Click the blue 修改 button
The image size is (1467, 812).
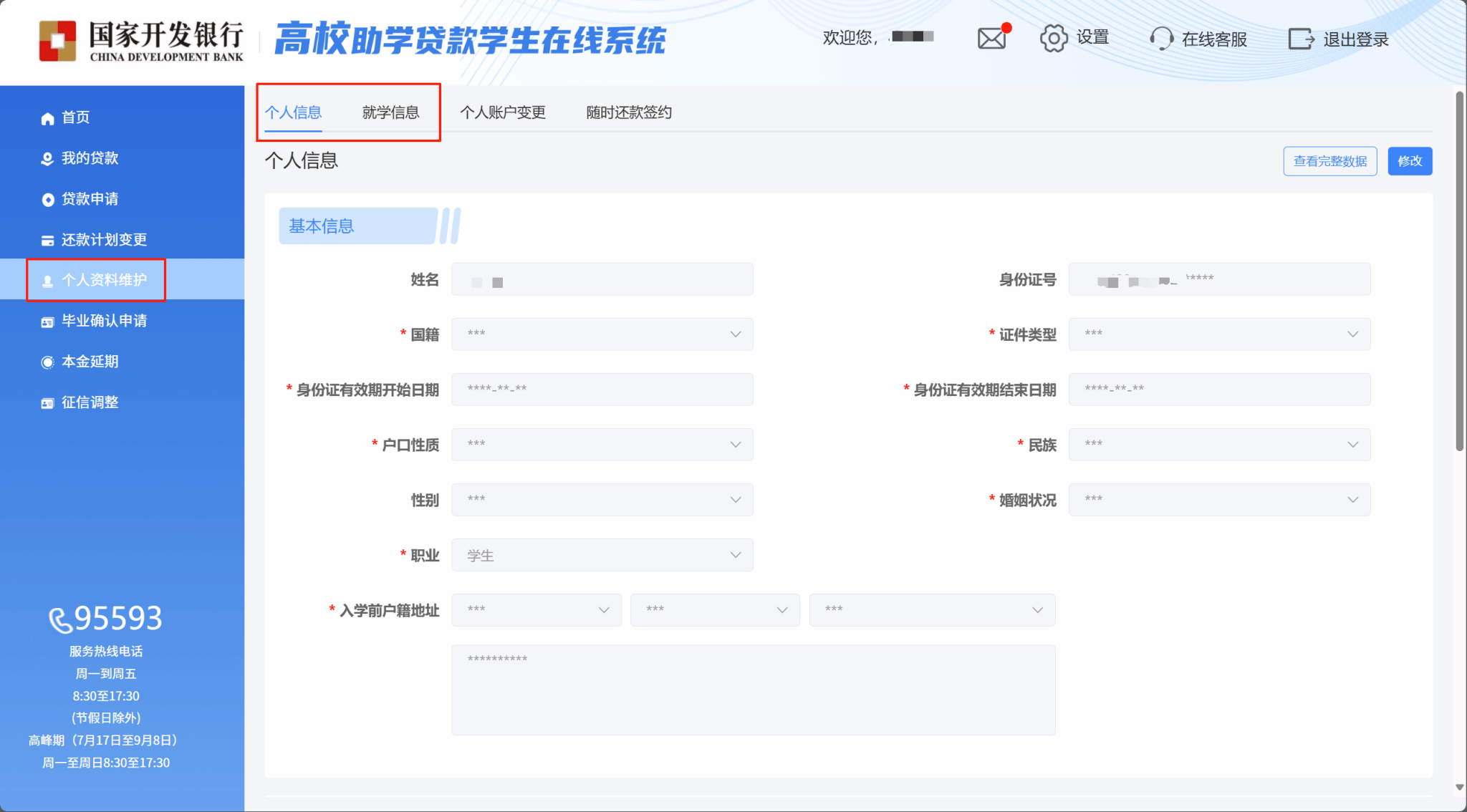[x=1410, y=161]
